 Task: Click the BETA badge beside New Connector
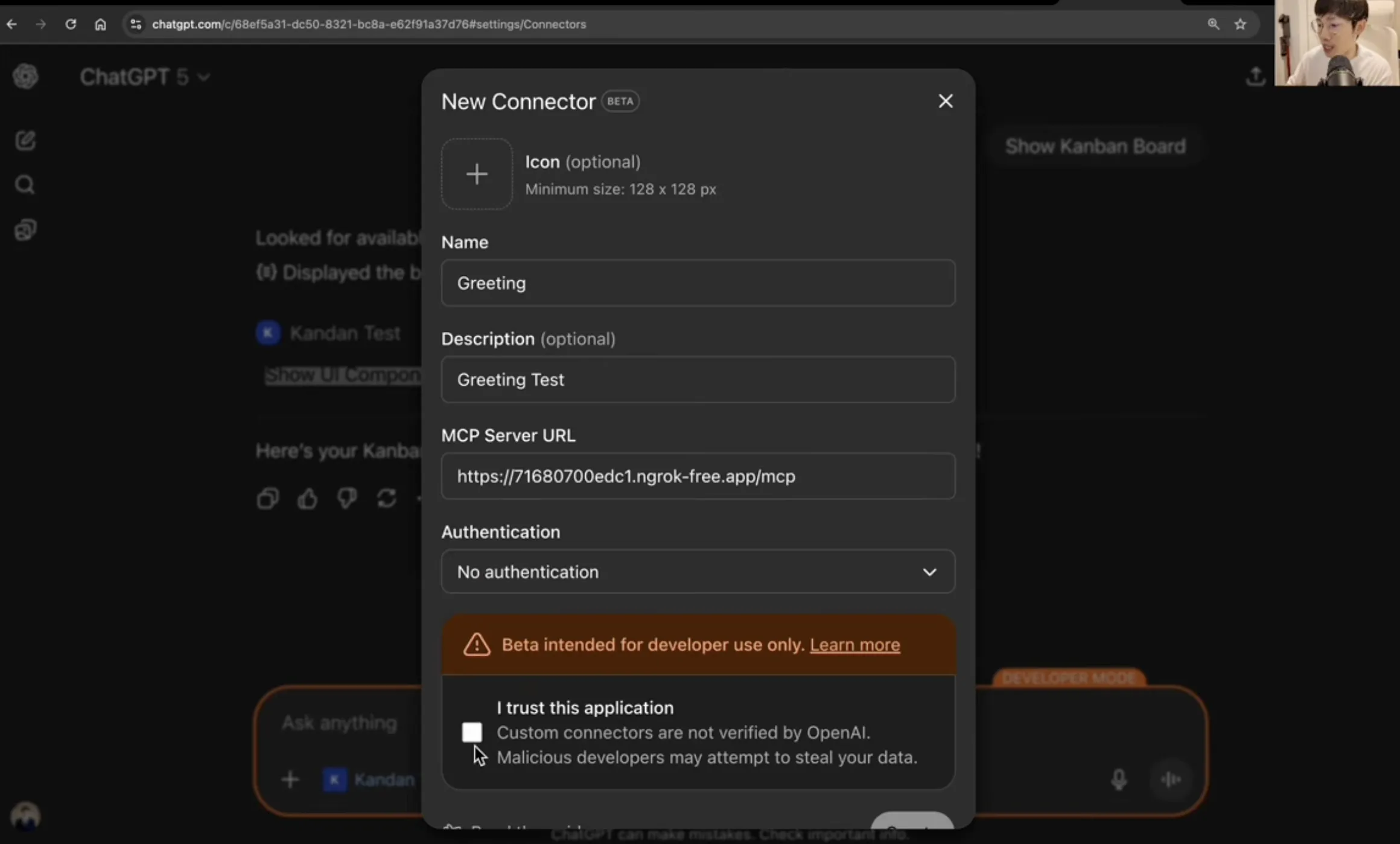620,101
